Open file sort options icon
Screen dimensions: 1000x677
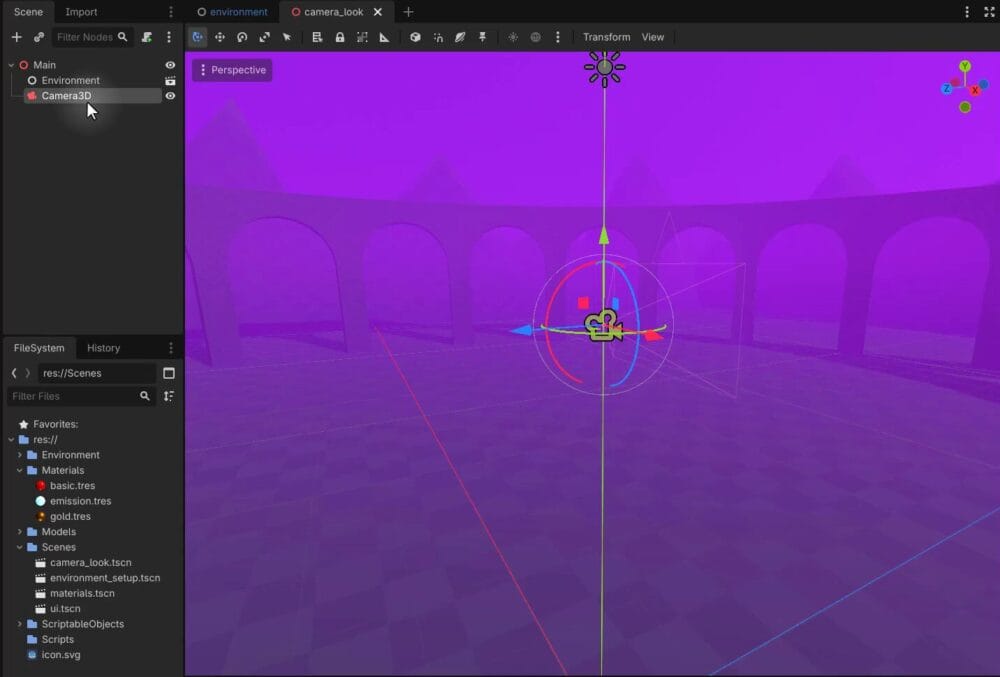click(x=169, y=397)
